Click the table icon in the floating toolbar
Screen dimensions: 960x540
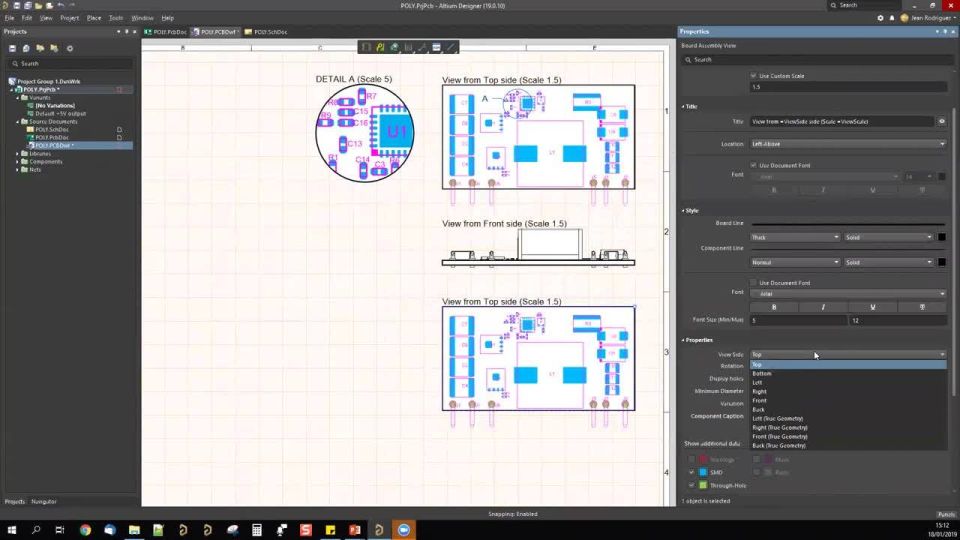coord(437,47)
